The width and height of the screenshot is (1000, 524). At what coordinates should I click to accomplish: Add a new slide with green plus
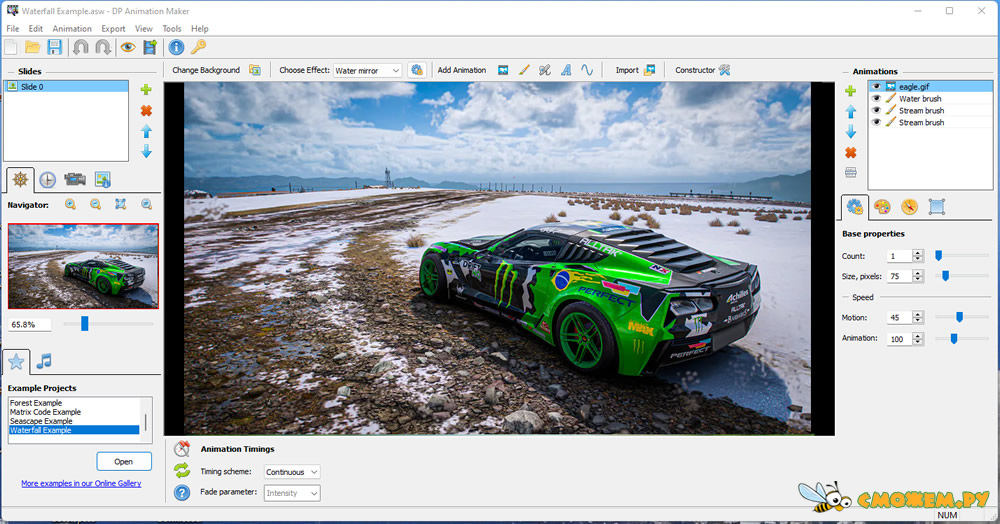(x=146, y=90)
